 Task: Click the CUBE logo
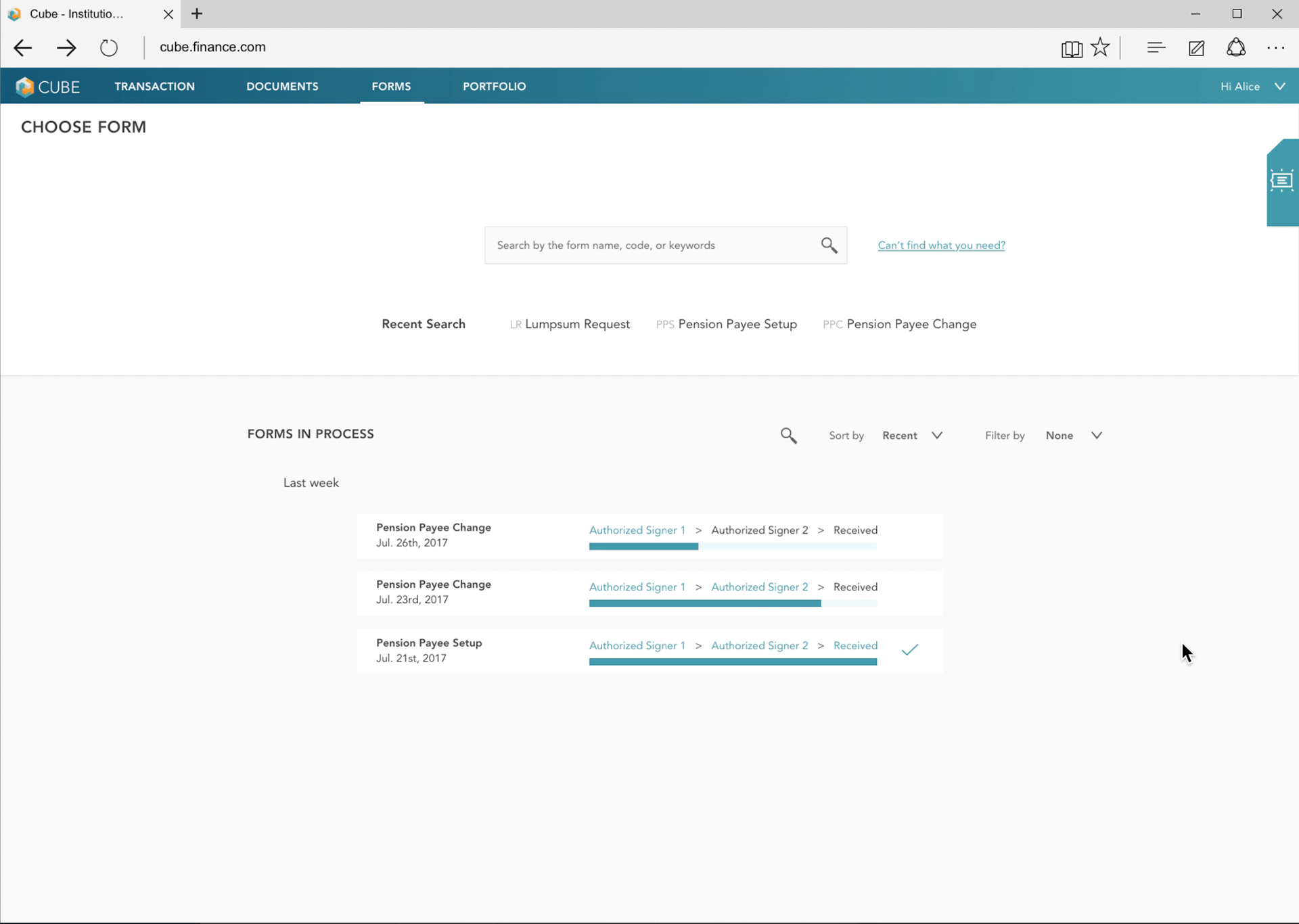point(47,87)
